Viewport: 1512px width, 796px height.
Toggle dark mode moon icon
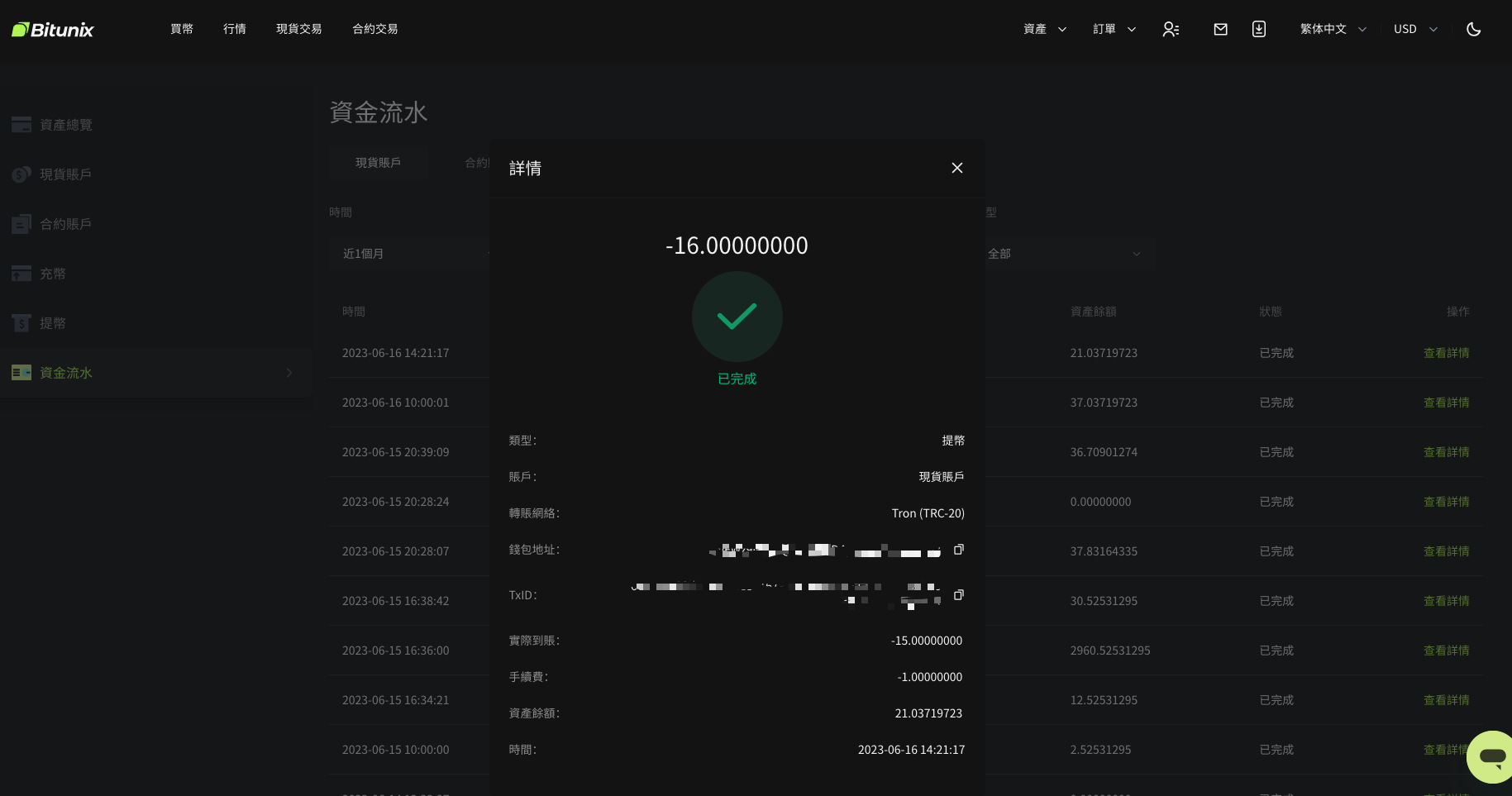pyautogui.click(x=1473, y=29)
